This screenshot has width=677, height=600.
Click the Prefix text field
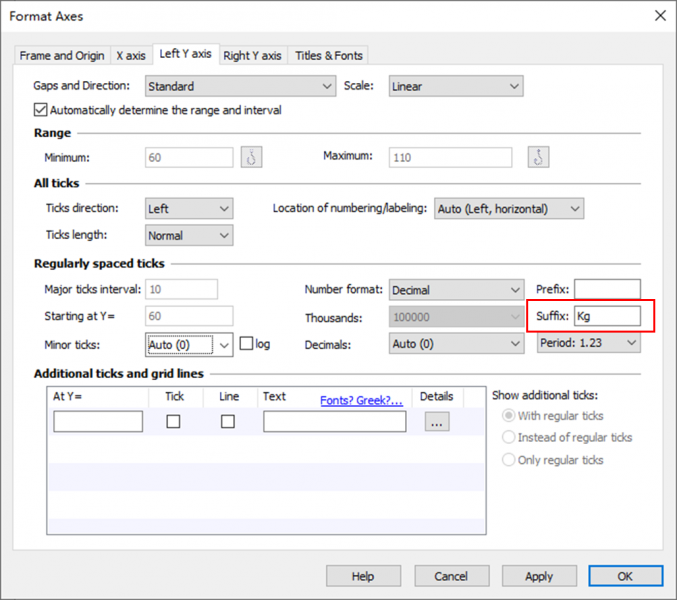pos(607,290)
